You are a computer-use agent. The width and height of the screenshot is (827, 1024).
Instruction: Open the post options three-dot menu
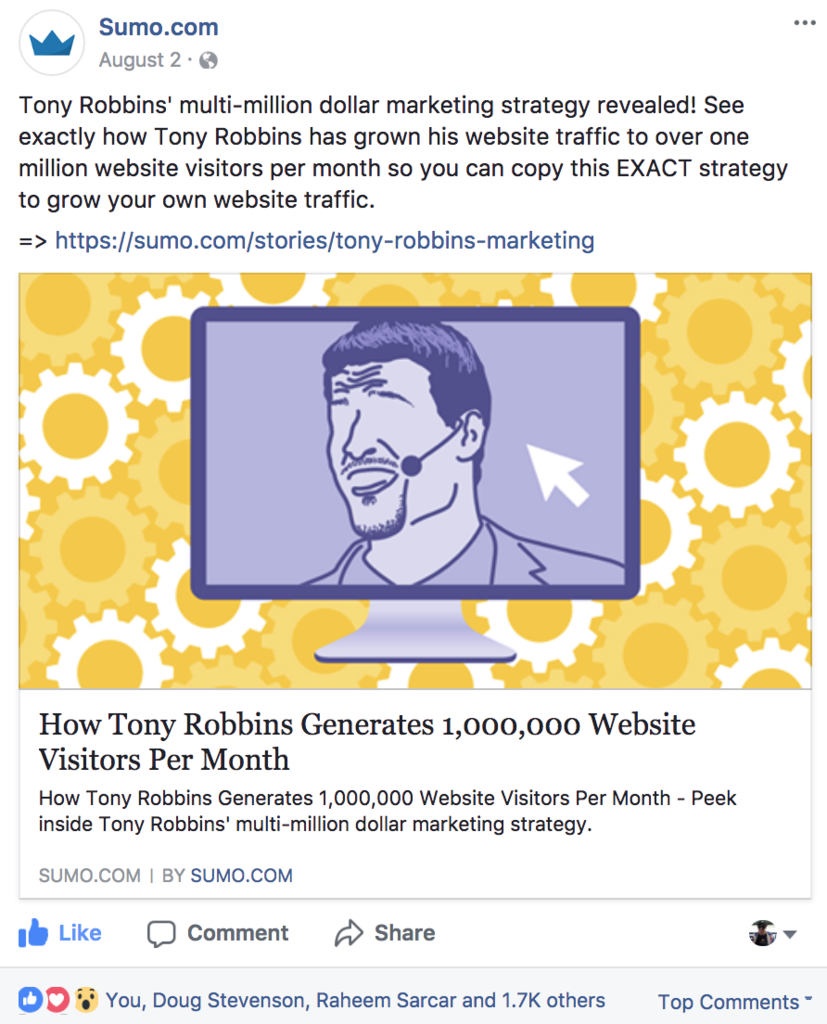[805, 23]
